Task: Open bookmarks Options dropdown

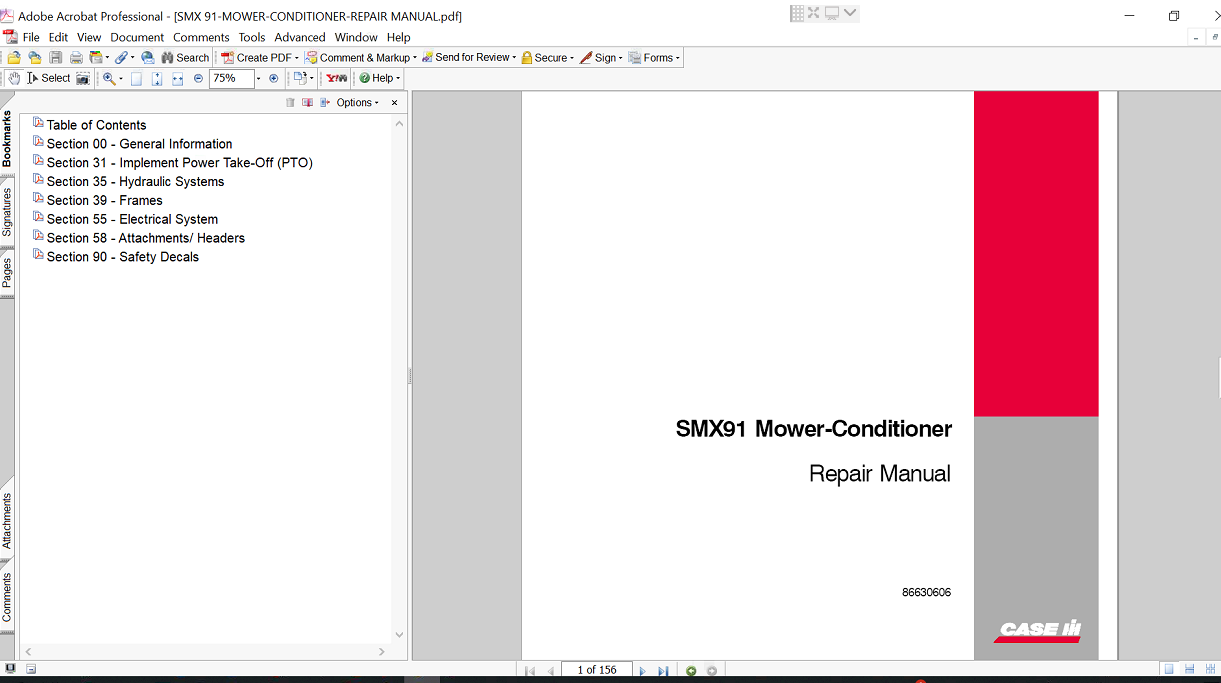Action: pos(357,103)
